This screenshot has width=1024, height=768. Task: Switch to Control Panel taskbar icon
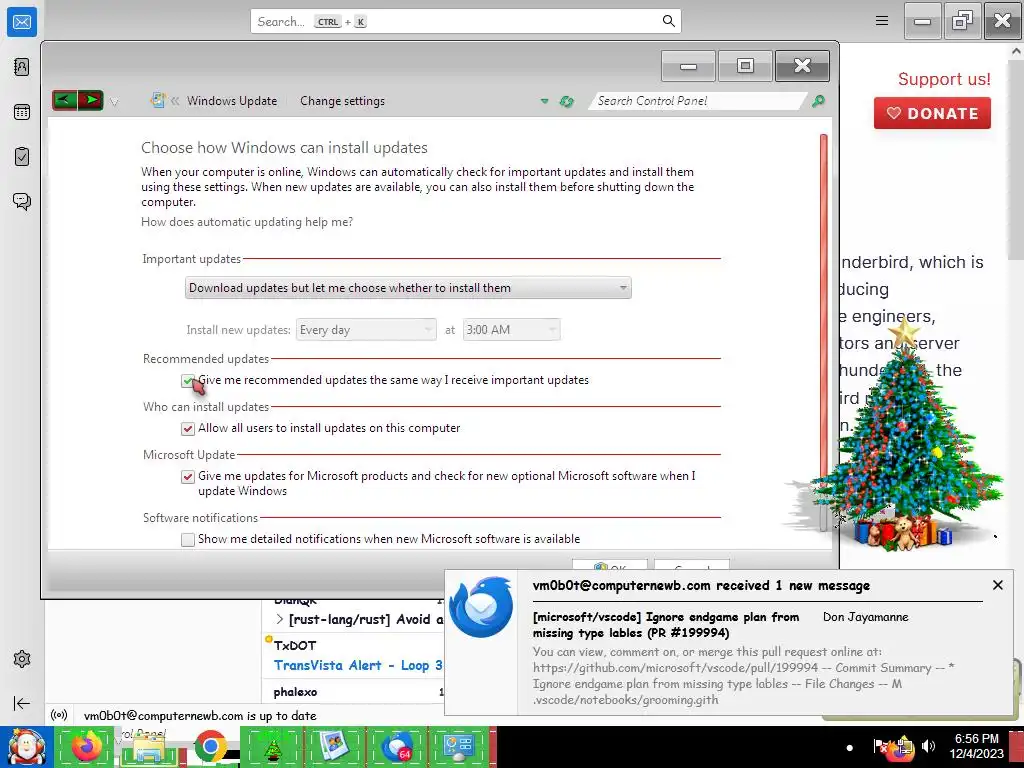point(459,747)
